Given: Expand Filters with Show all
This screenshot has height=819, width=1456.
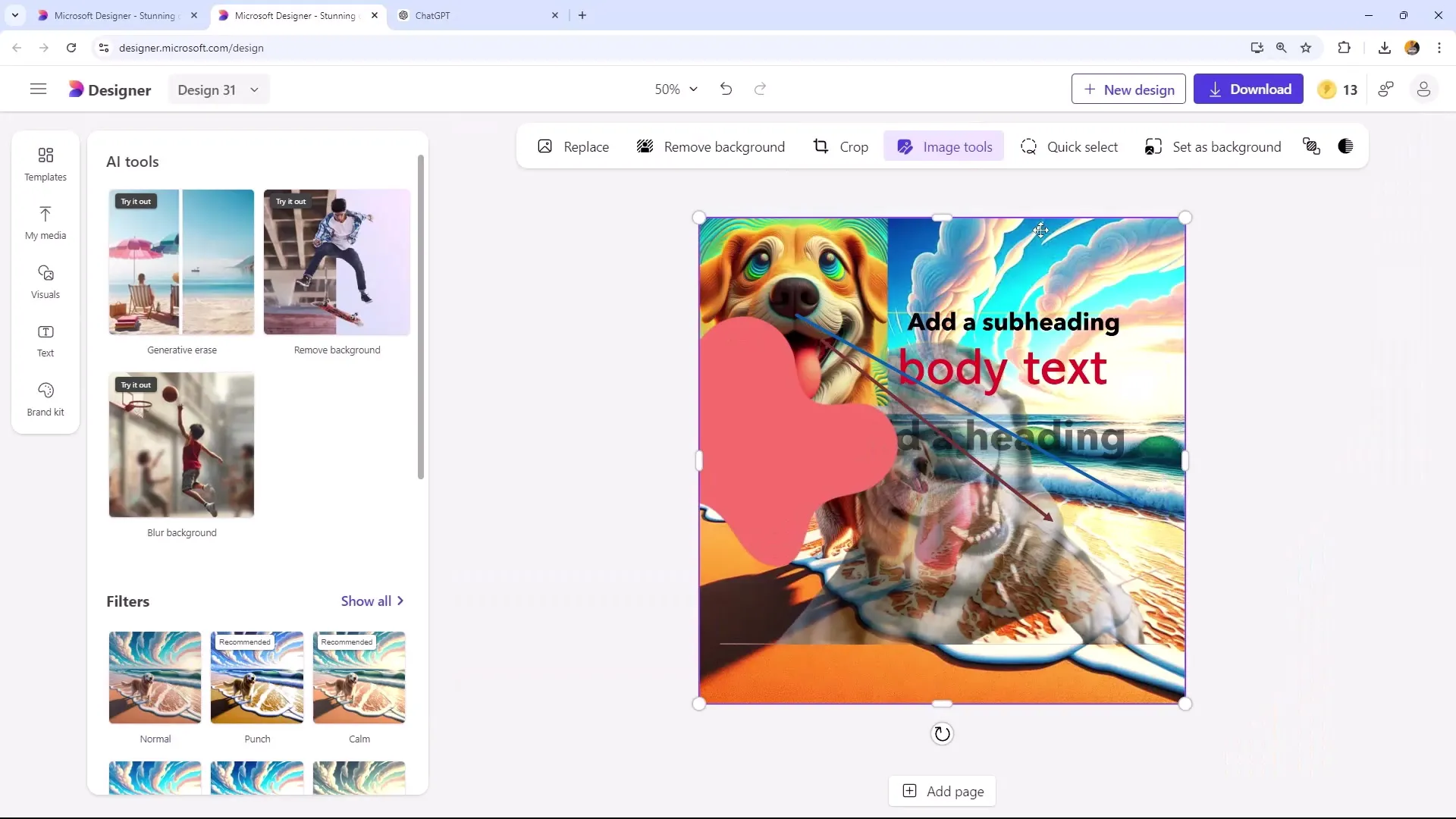Looking at the screenshot, I should click(372, 601).
